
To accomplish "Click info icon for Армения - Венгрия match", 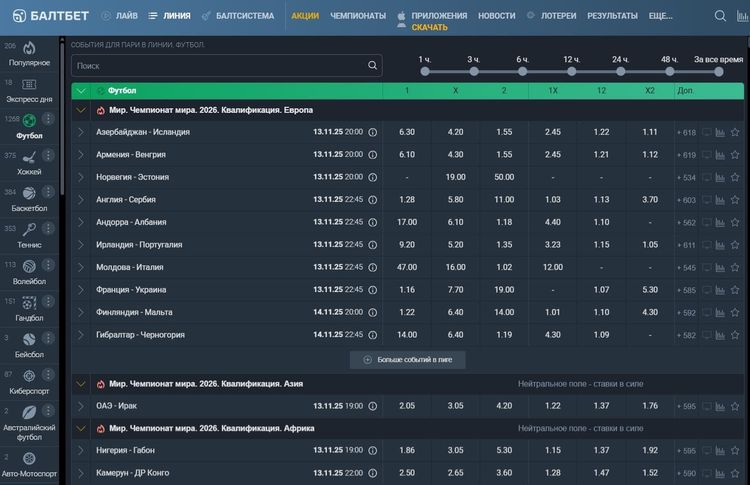I will (x=373, y=155).
